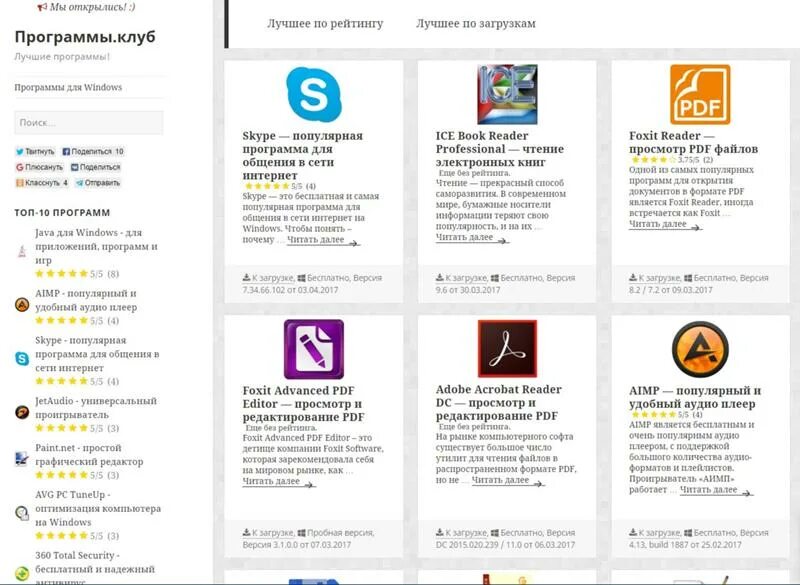Open '360 Total Security' sidebar link
The width and height of the screenshot is (800, 585).
[95, 568]
